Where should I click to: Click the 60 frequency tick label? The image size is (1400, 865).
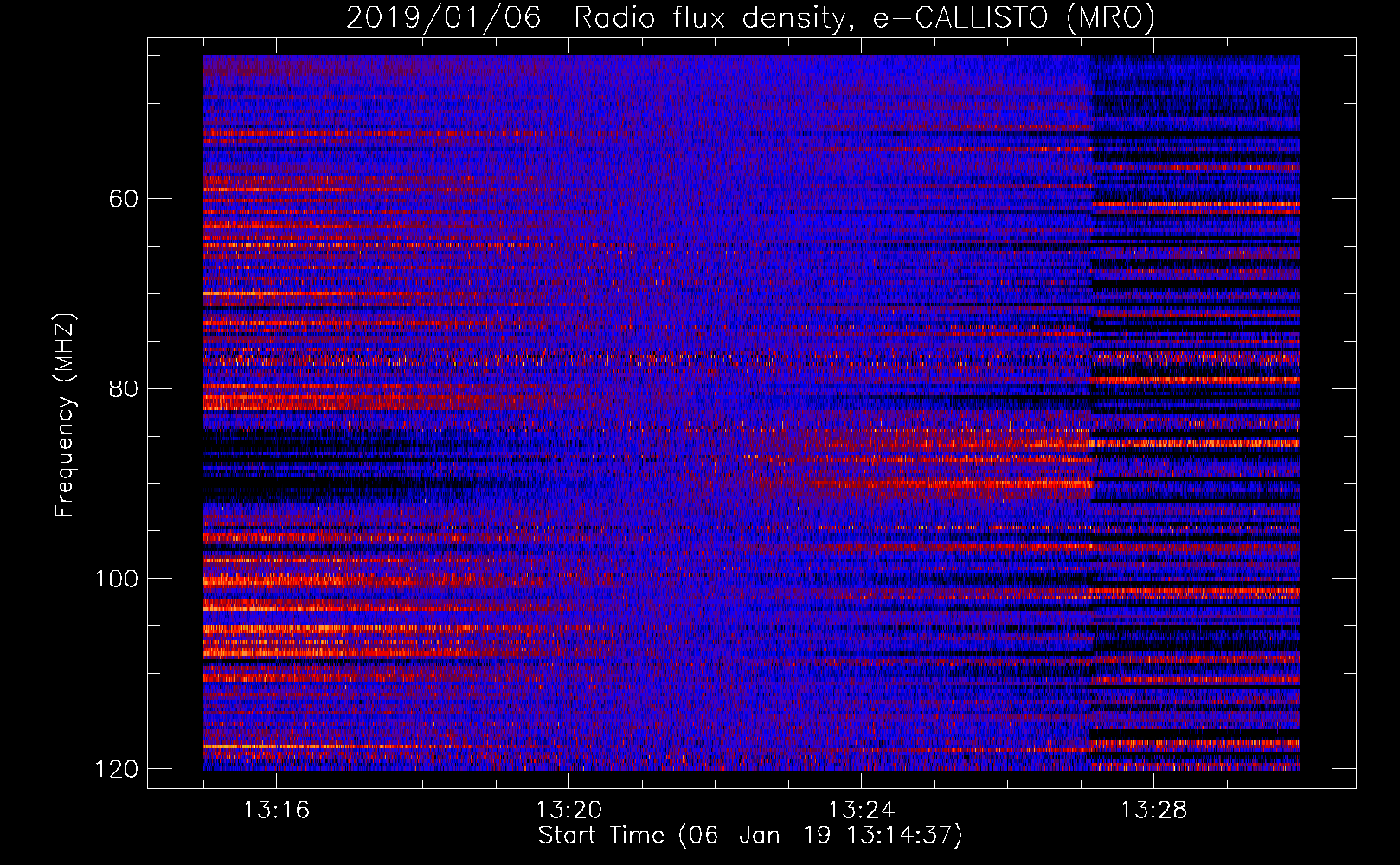(124, 199)
